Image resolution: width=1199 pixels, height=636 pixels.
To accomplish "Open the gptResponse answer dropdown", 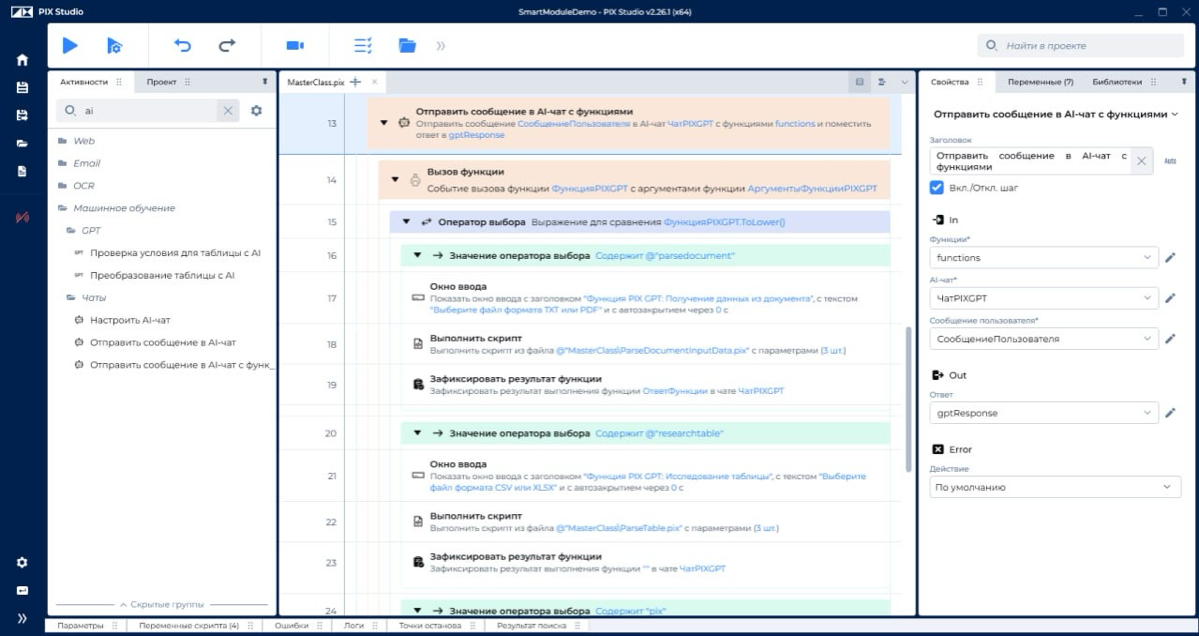I will [1044, 413].
